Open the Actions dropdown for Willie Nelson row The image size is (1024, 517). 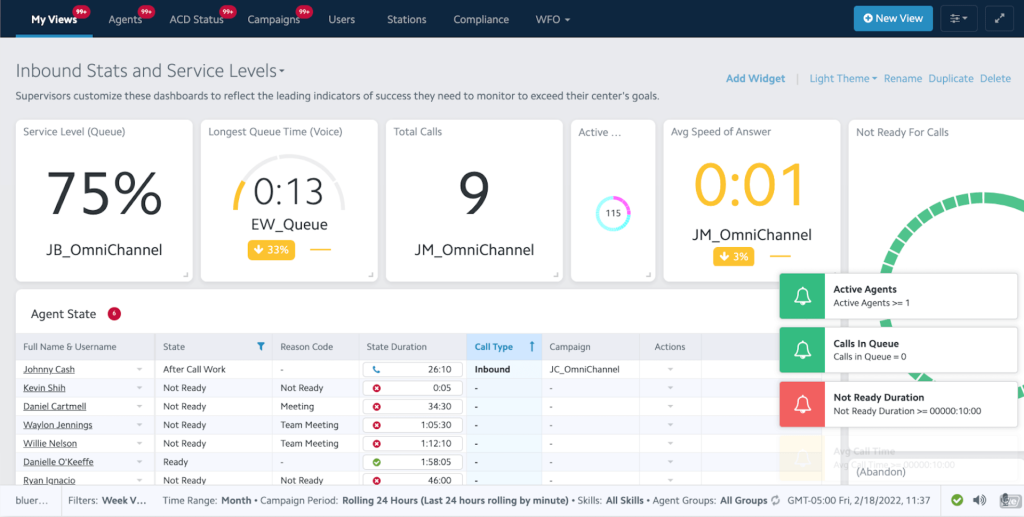click(x=670, y=443)
